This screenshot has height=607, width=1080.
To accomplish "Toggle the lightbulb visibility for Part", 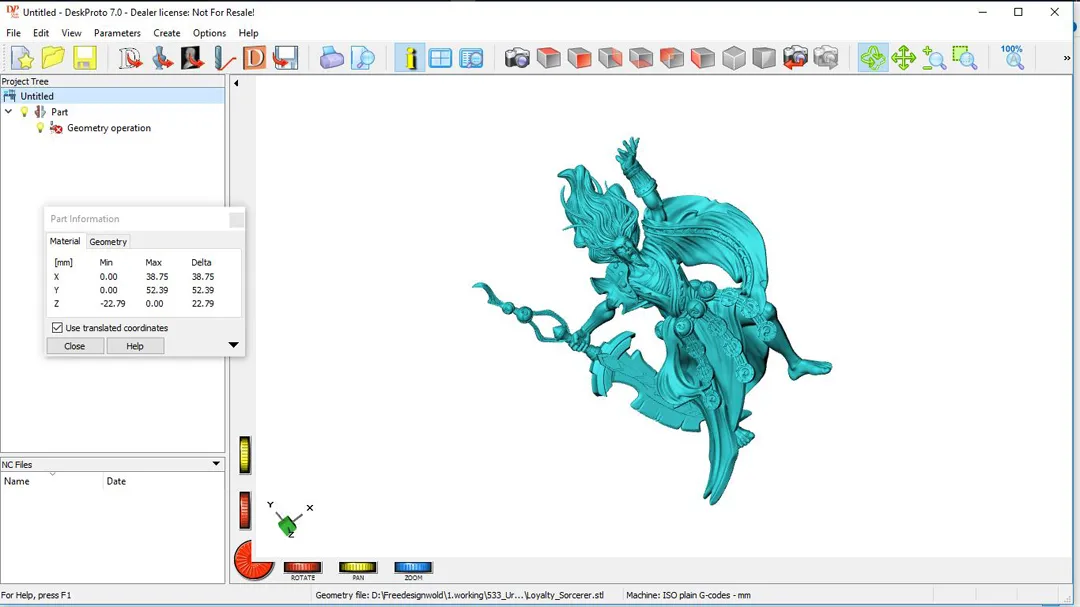I will click(24, 112).
